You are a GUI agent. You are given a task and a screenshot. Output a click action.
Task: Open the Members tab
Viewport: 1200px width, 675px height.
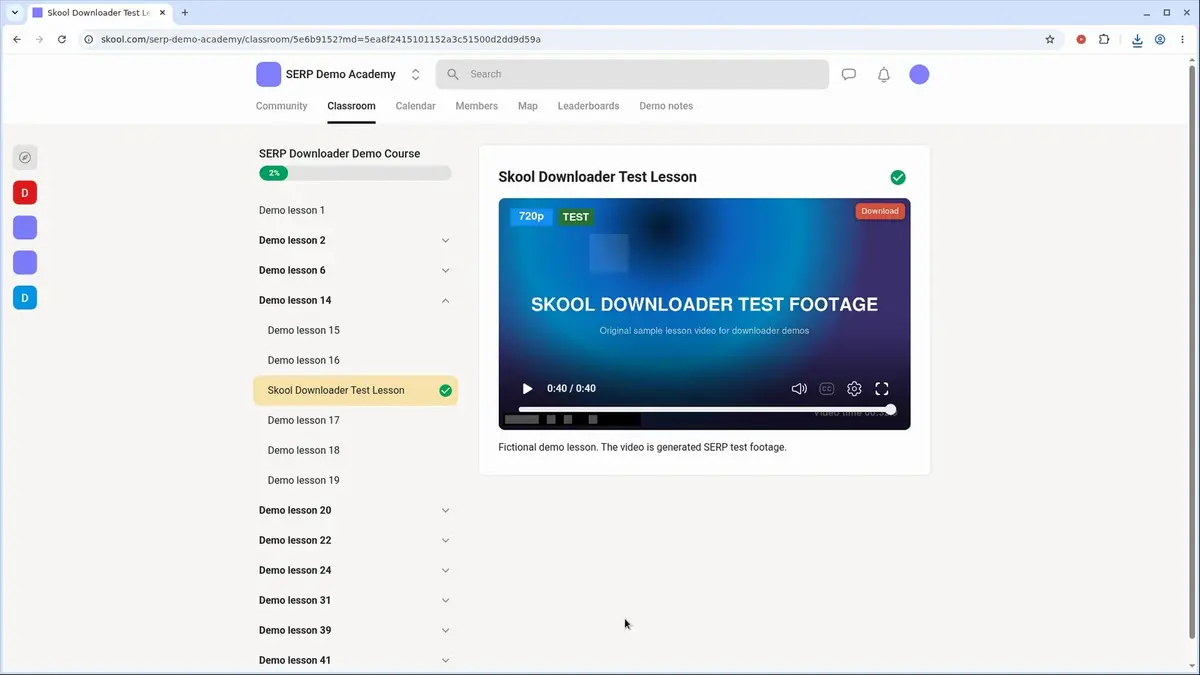tap(476, 106)
